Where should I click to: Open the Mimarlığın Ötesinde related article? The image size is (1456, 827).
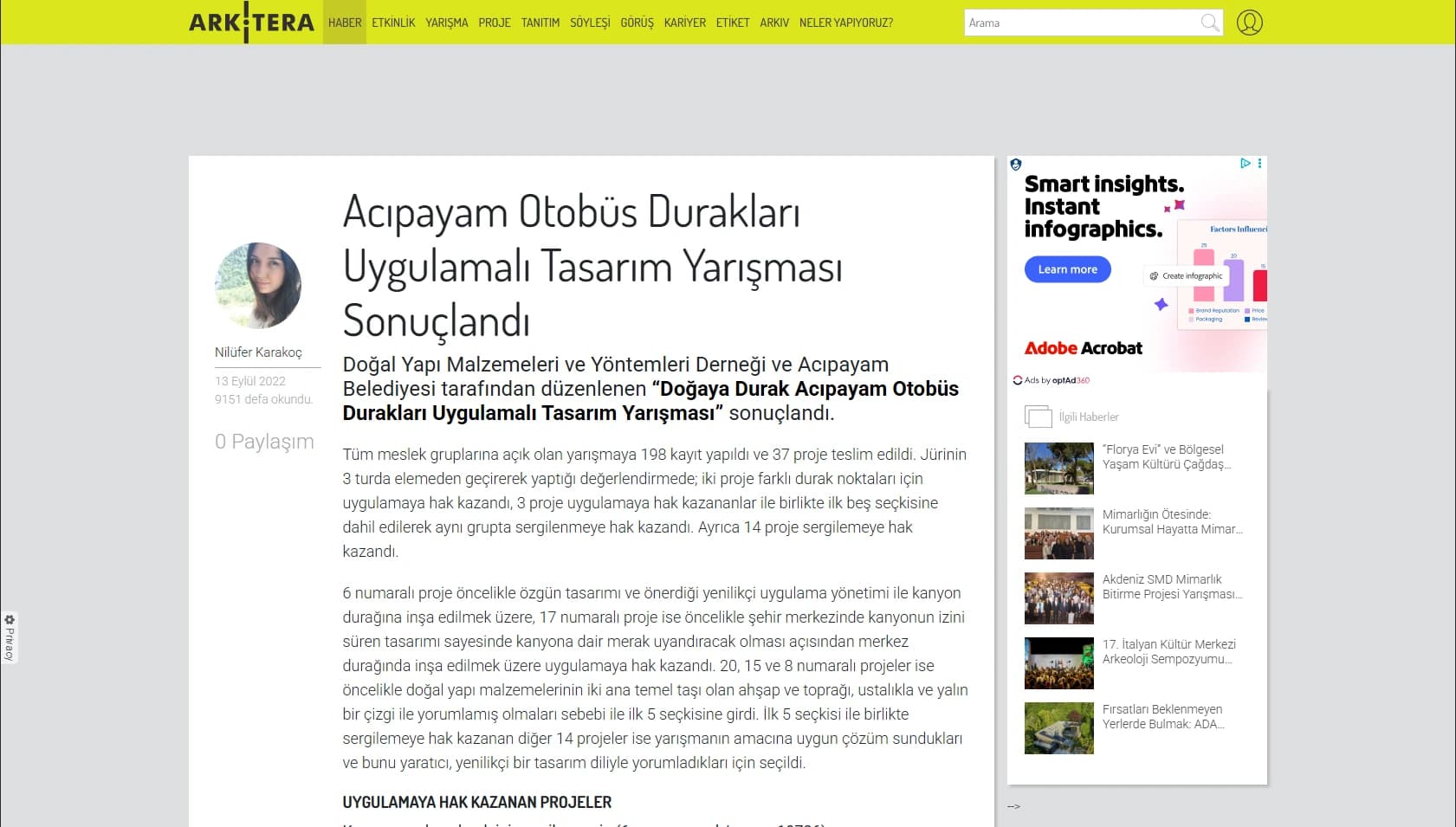pos(1173,522)
